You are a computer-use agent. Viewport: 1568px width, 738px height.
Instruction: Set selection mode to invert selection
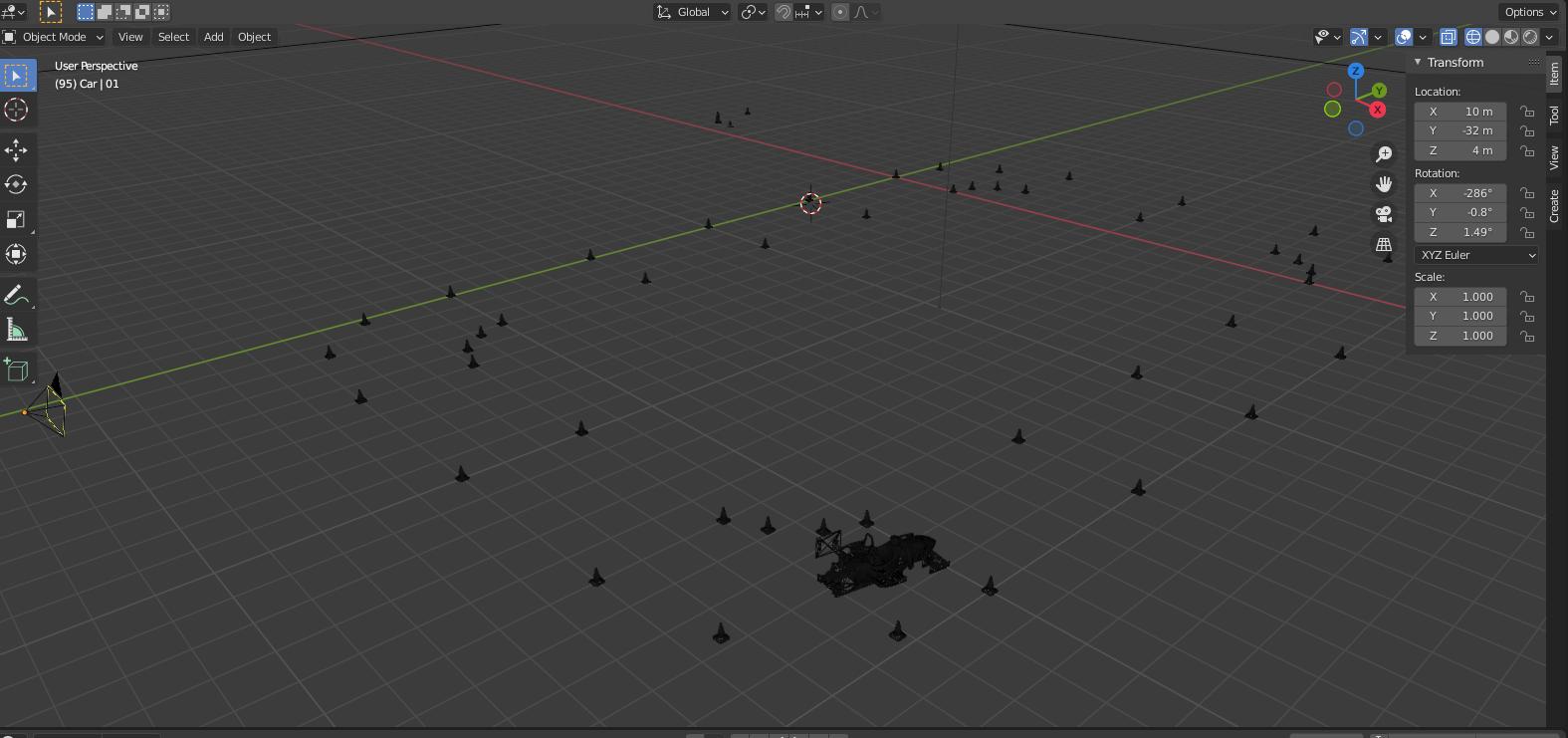(142, 12)
